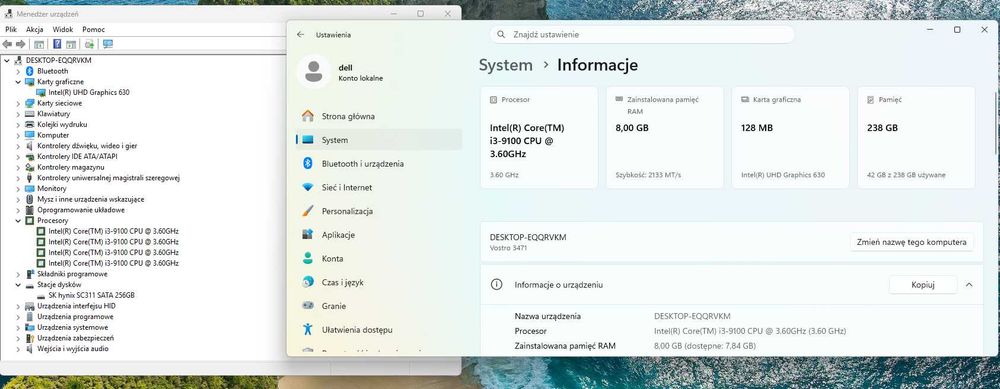Screen dimensions: 1000x389
Task: Select the Urządzenia interfejsu HID icon
Action: click(29, 306)
